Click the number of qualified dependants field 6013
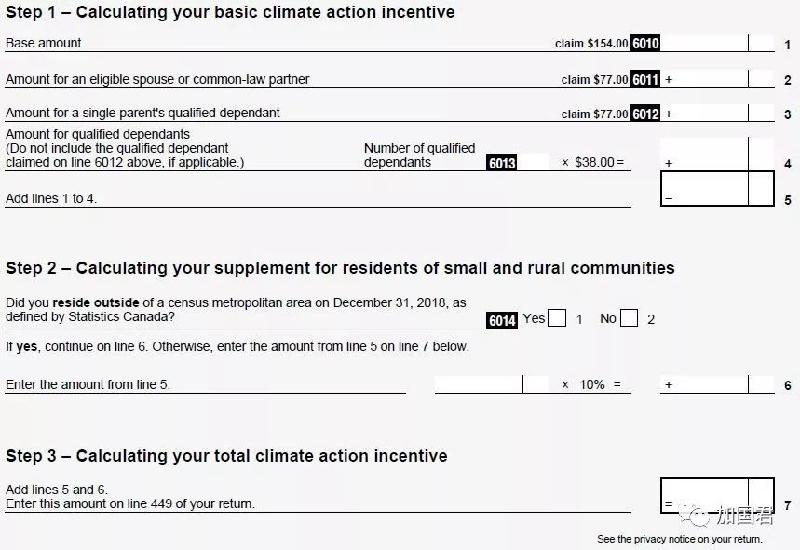 pyautogui.click(x=533, y=162)
